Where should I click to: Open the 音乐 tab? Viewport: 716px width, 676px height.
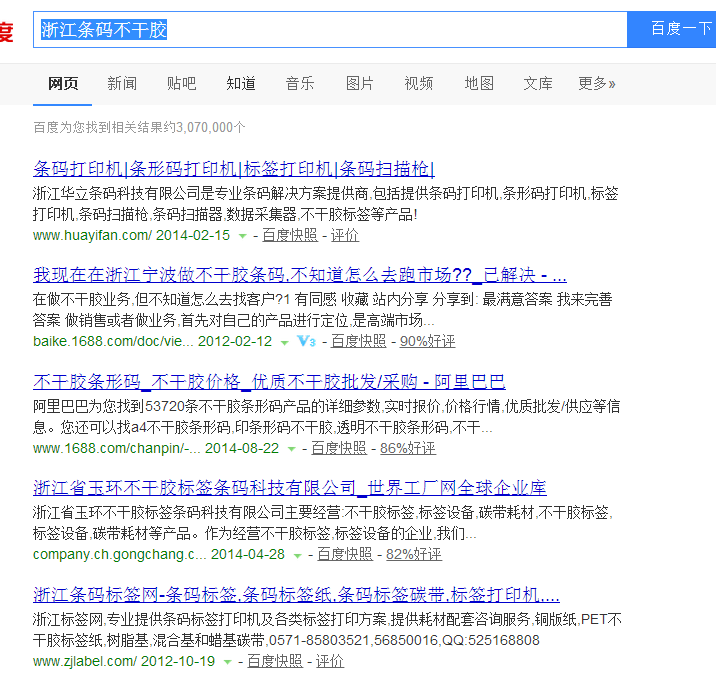(300, 84)
